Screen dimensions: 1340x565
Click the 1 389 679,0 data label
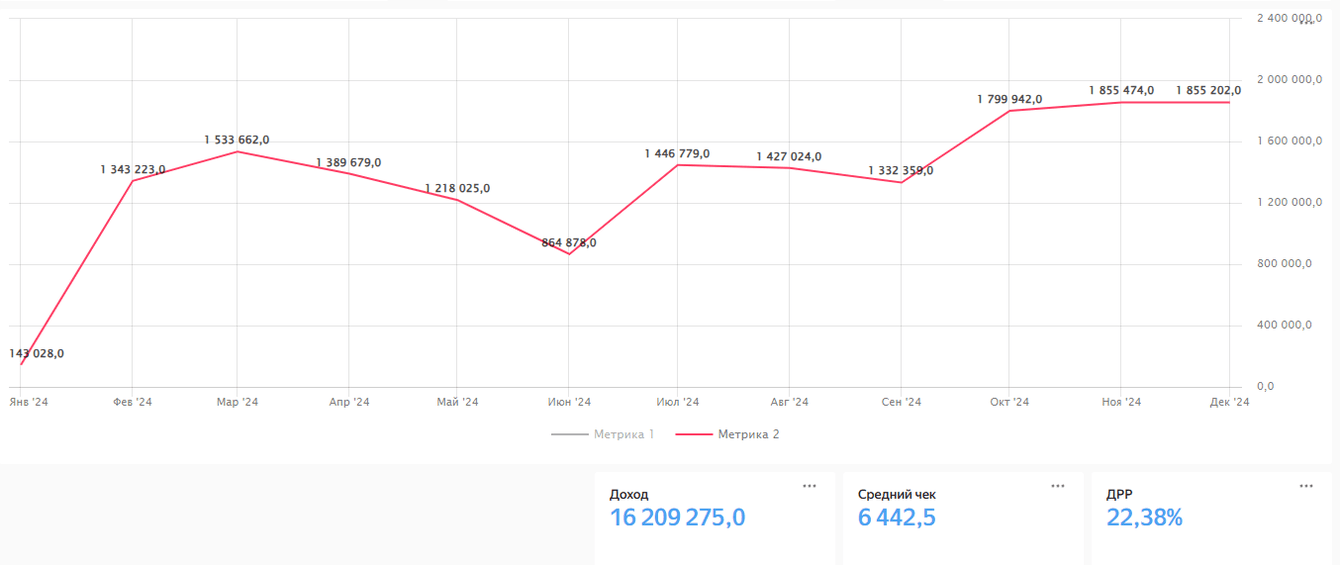pyautogui.click(x=349, y=162)
